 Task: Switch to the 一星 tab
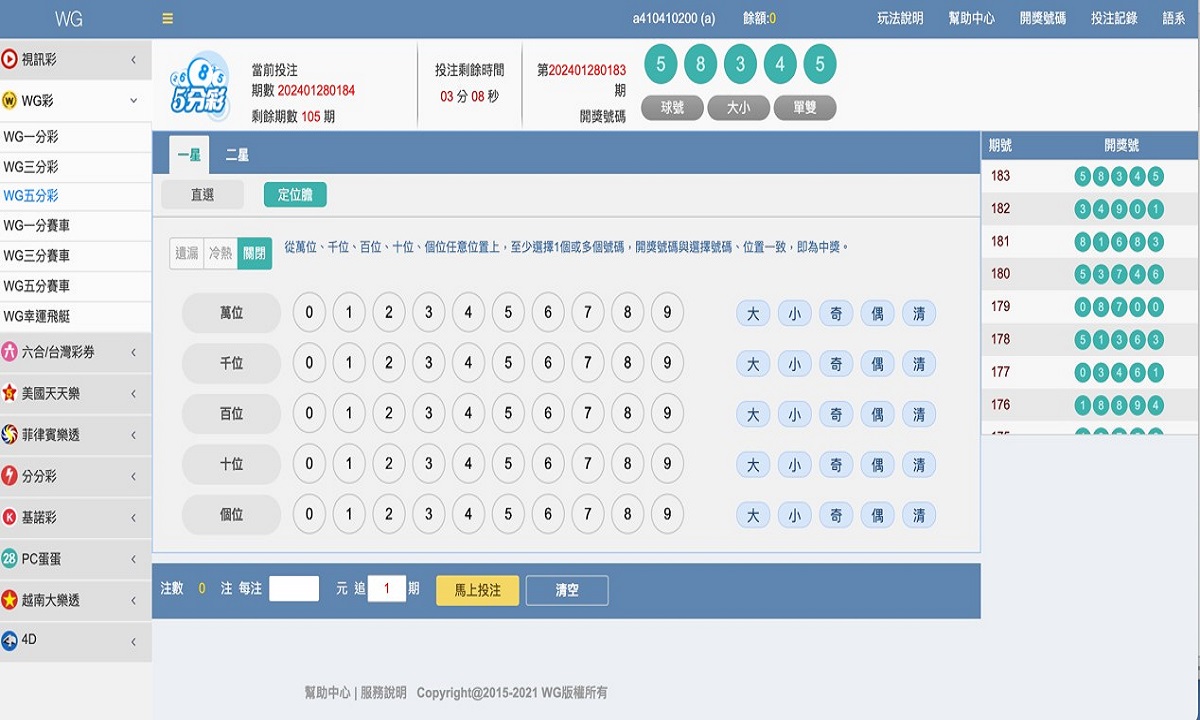point(189,155)
